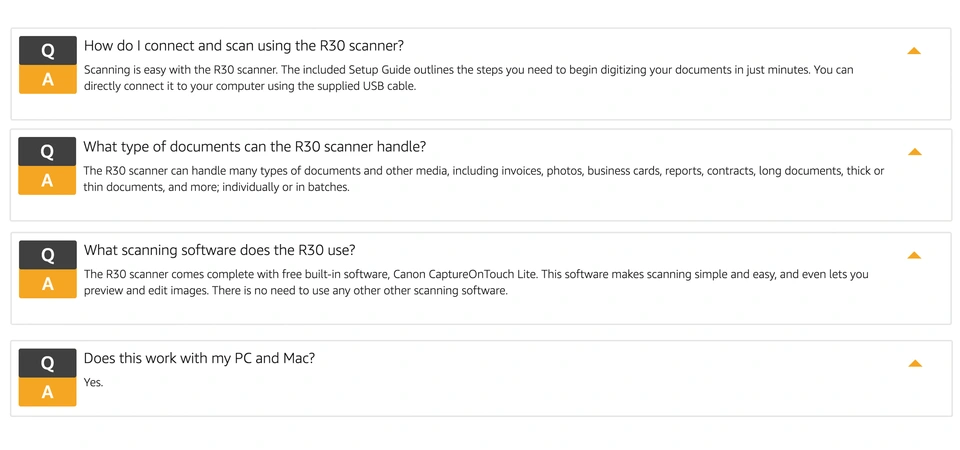This screenshot has width=960, height=450.
Task: Click the Q icon for PC and Mac question
Action: (48, 363)
